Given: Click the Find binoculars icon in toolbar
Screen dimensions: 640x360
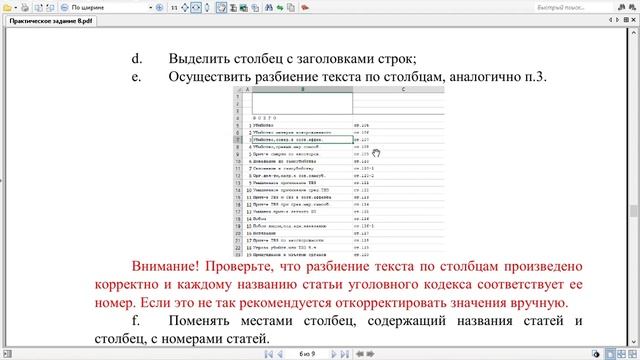Looking at the screenshot, I should 269,7.
